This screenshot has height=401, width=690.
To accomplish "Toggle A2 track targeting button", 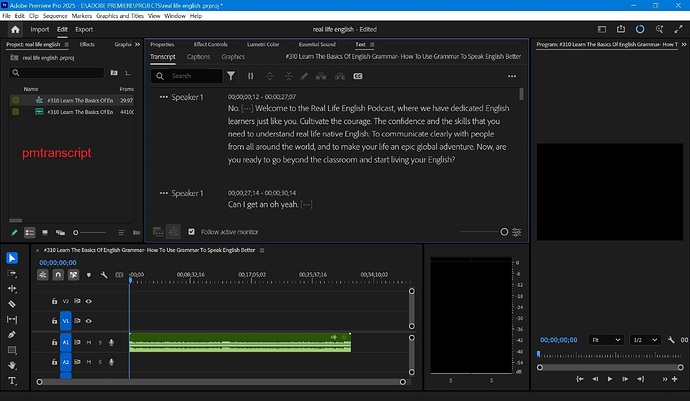I will coord(66,362).
